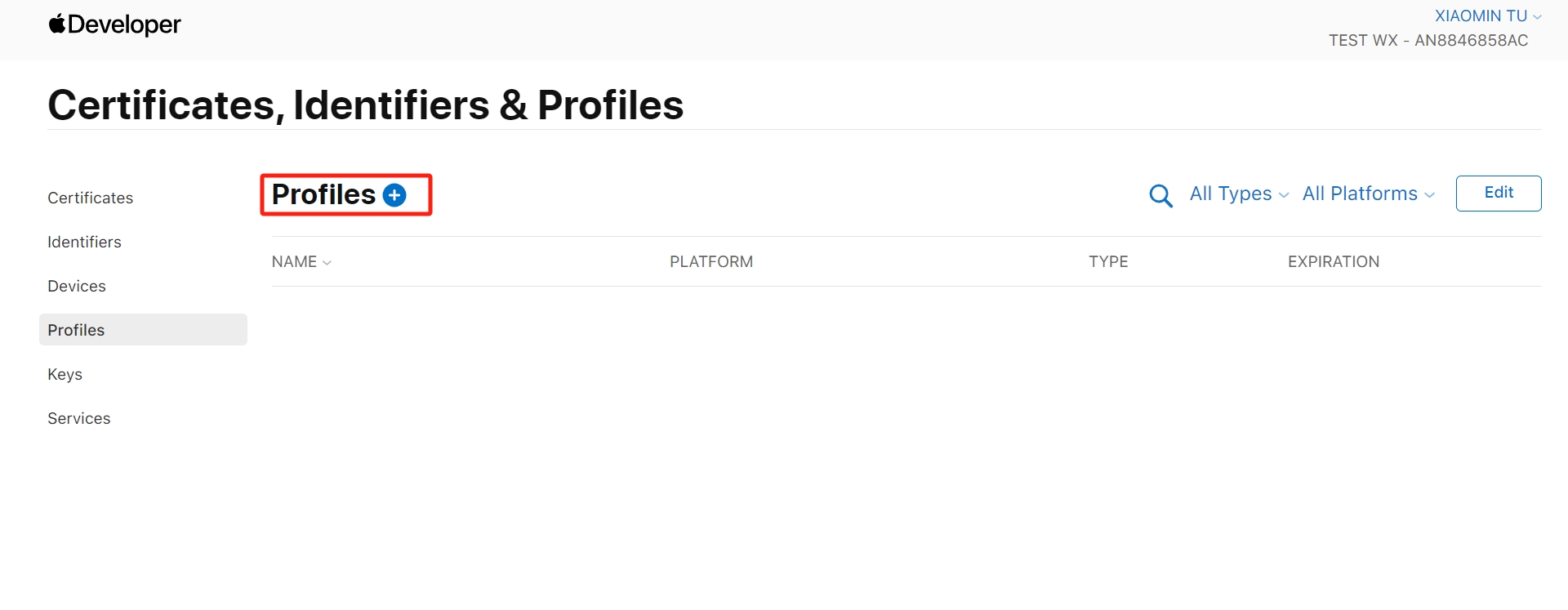Screen dimensions: 1568x610
Task: Click the EXPIRATION column header
Action: 1334,262
